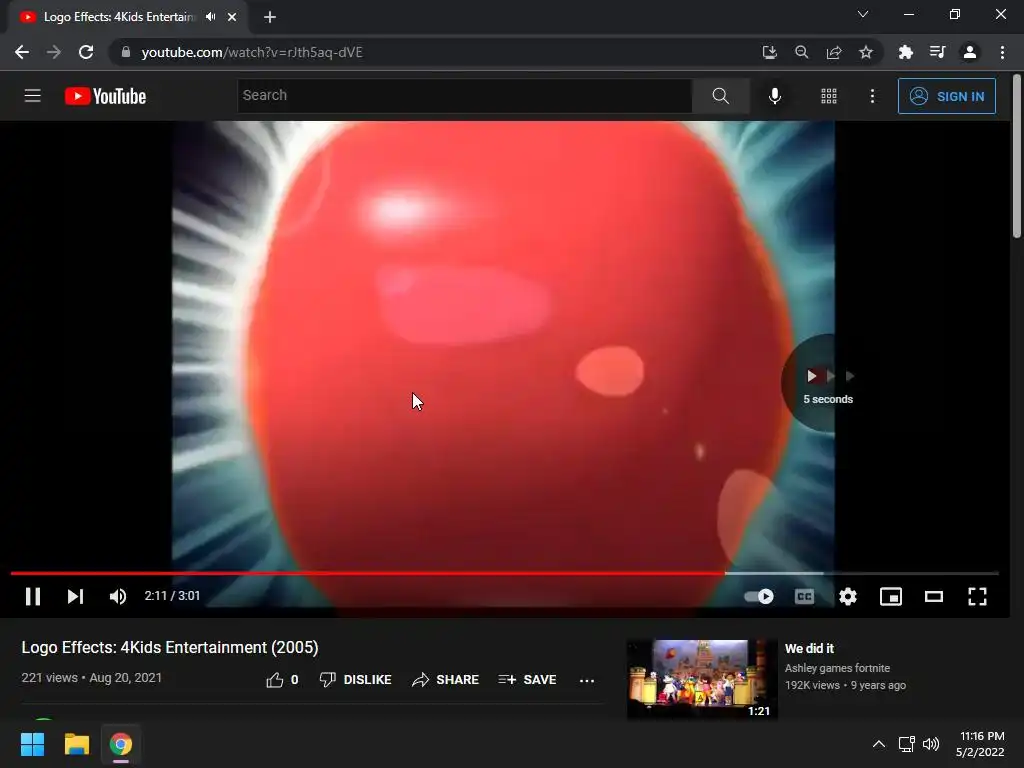The height and width of the screenshot is (768, 1024).
Task: Pause the video with the pause button
Action: (x=33, y=596)
